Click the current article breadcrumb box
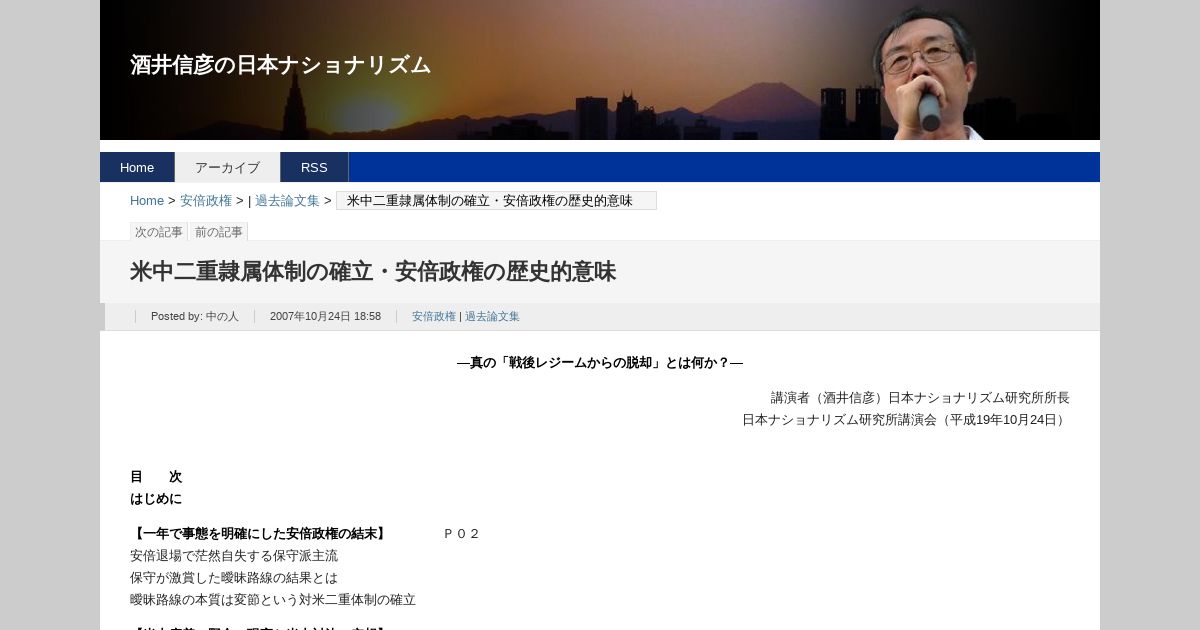 point(496,200)
